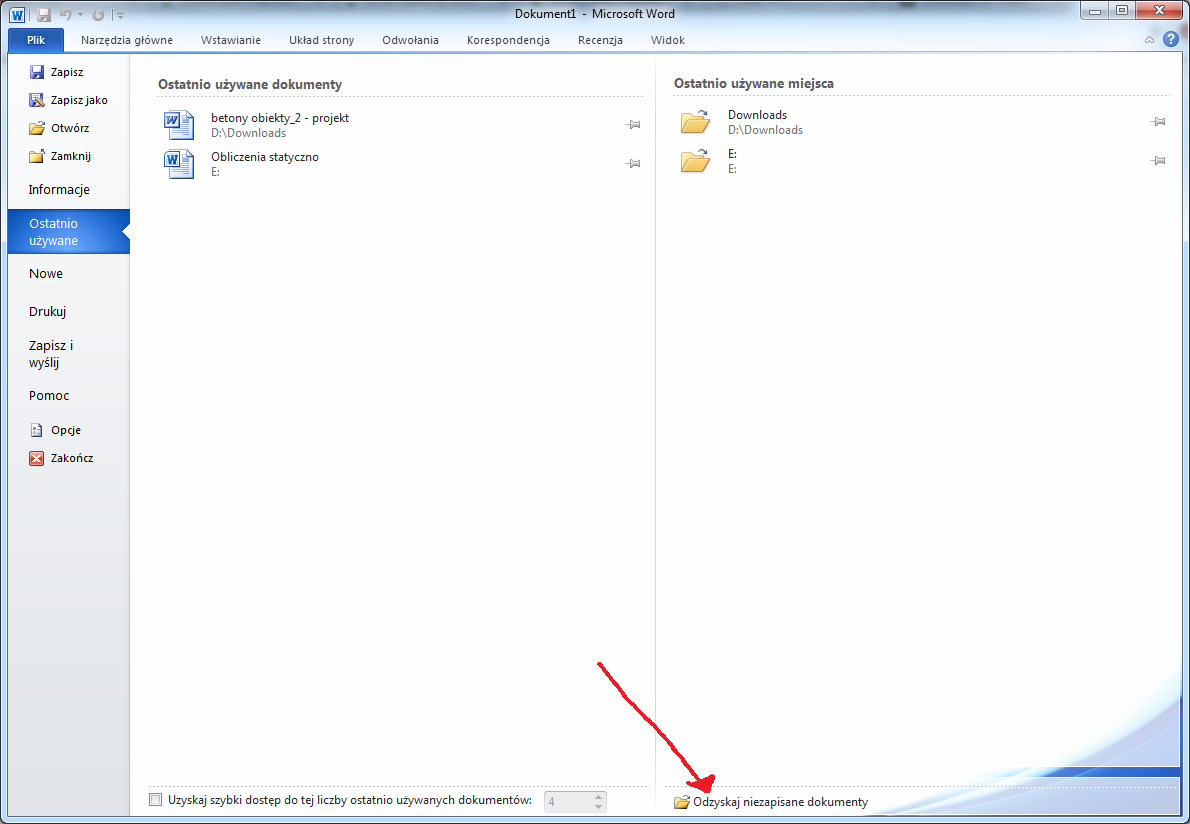The height and width of the screenshot is (824, 1190).
Task: Click the Opcje settings icon
Action: click(36, 430)
